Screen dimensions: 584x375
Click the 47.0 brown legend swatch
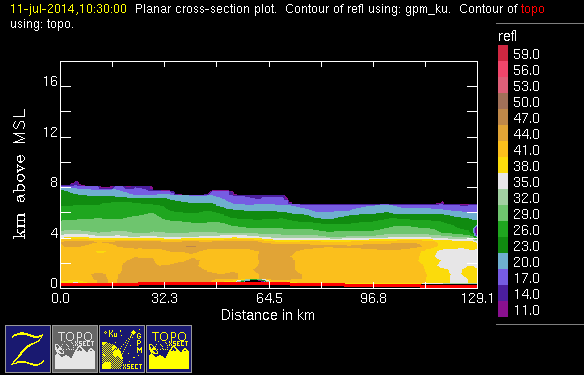click(x=503, y=117)
